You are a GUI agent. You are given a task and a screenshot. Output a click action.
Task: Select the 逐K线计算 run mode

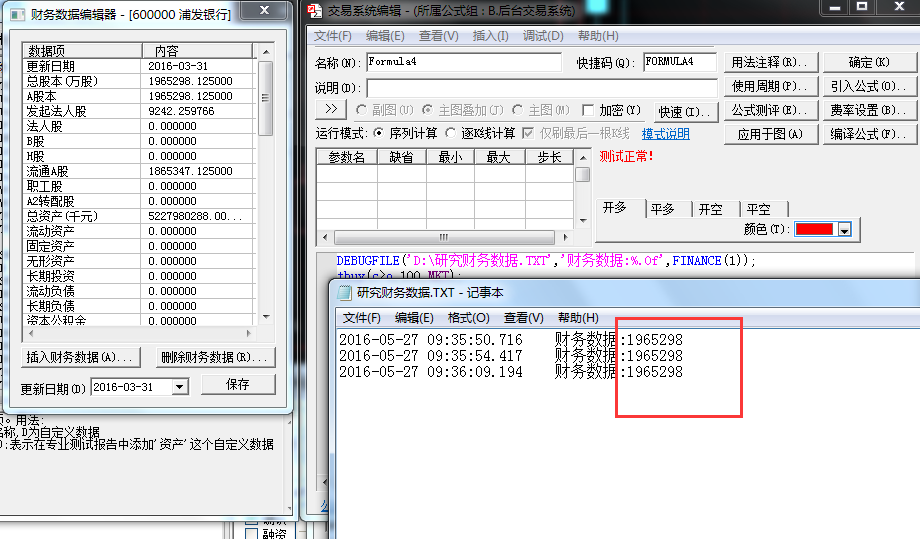point(452,133)
